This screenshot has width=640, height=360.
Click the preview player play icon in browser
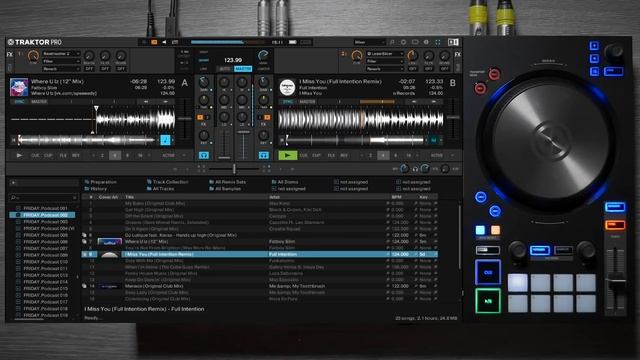(x=13, y=182)
